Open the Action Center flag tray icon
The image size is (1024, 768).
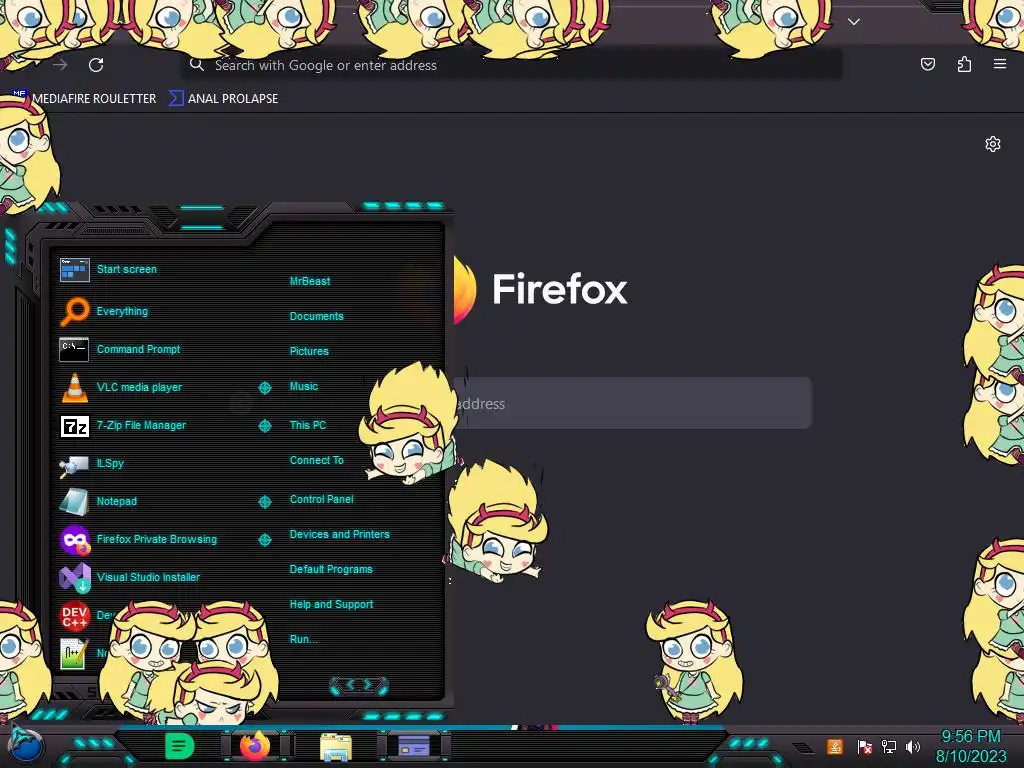tap(864, 746)
